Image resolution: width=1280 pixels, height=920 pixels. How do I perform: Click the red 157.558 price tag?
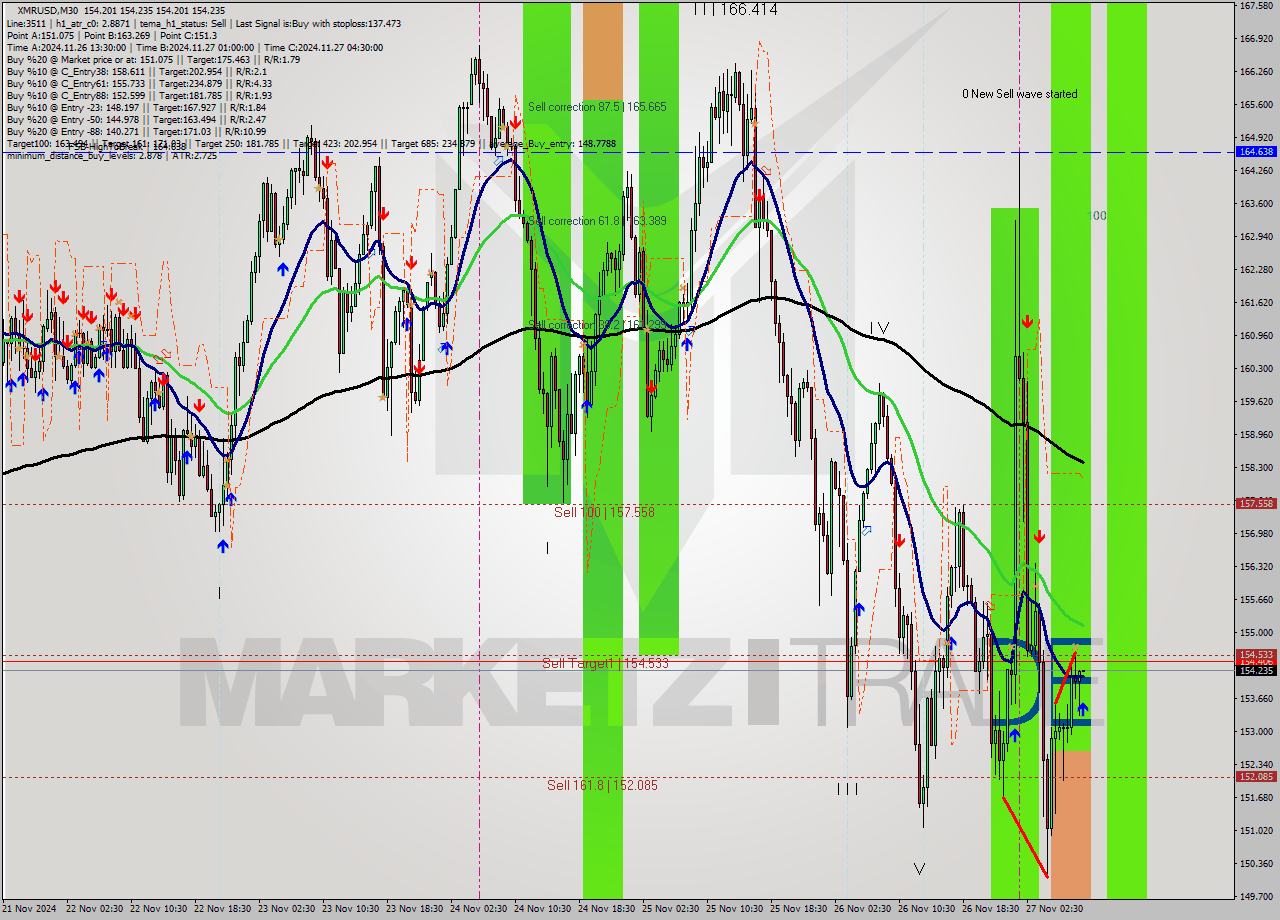tap(1255, 504)
